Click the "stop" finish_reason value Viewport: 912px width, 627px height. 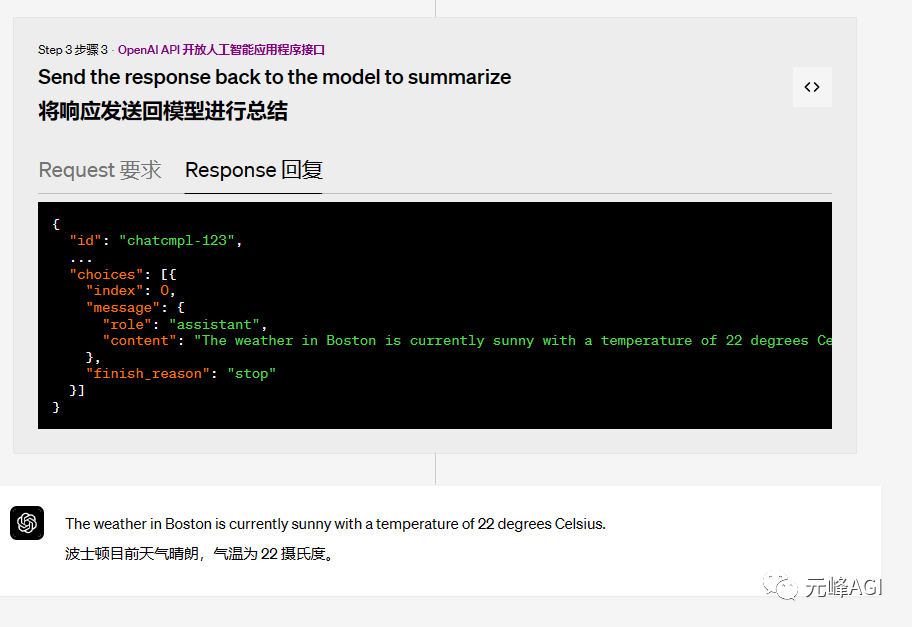[251, 373]
